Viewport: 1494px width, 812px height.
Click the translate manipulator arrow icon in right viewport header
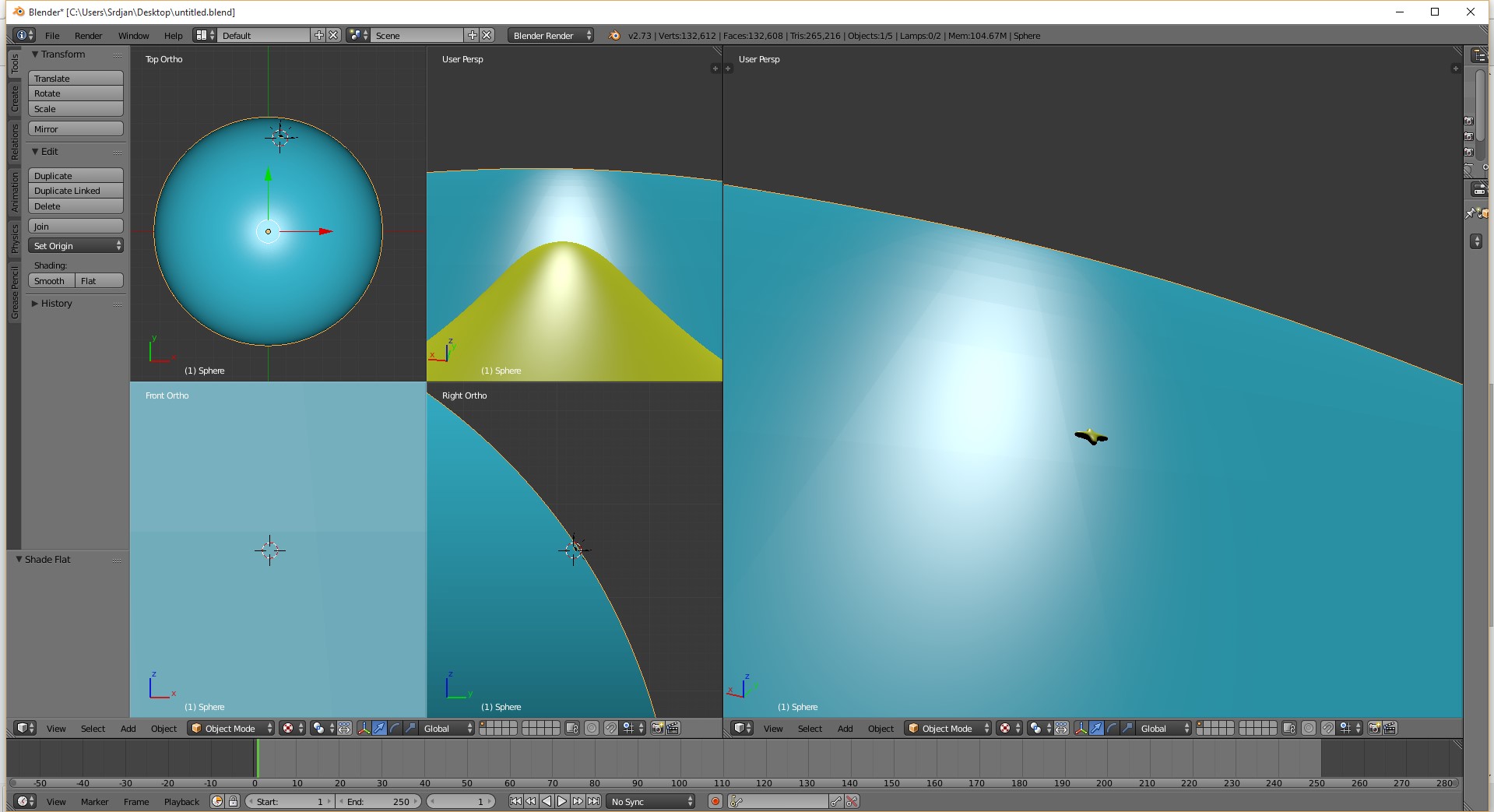(x=1096, y=729)
